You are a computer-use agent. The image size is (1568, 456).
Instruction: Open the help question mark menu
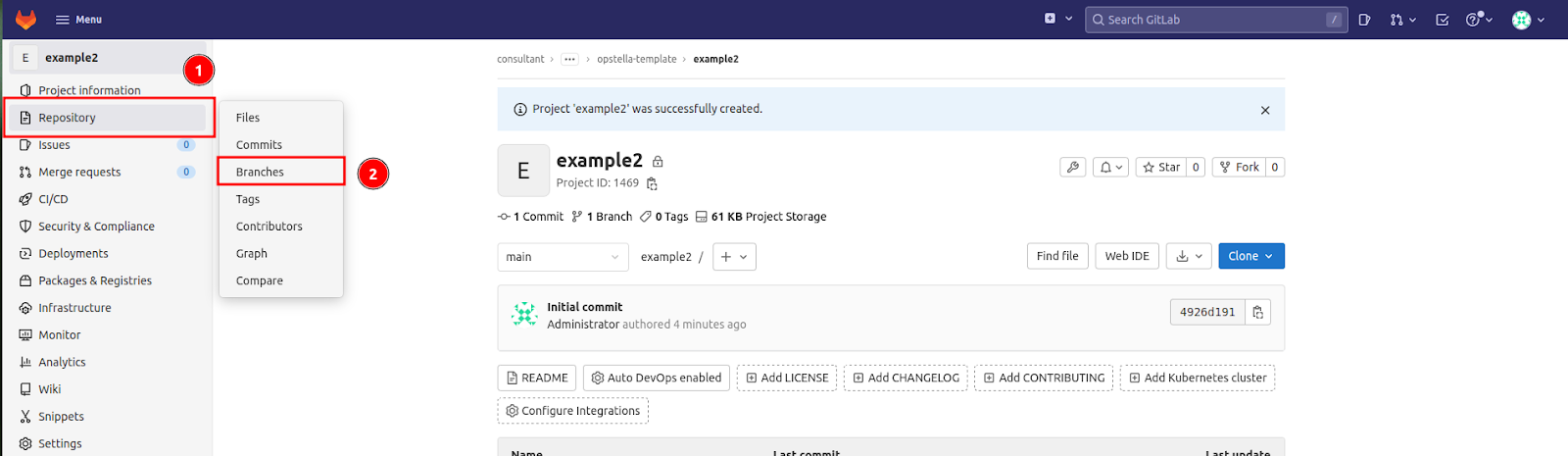pyautogui.click(x=1478, y=20)
